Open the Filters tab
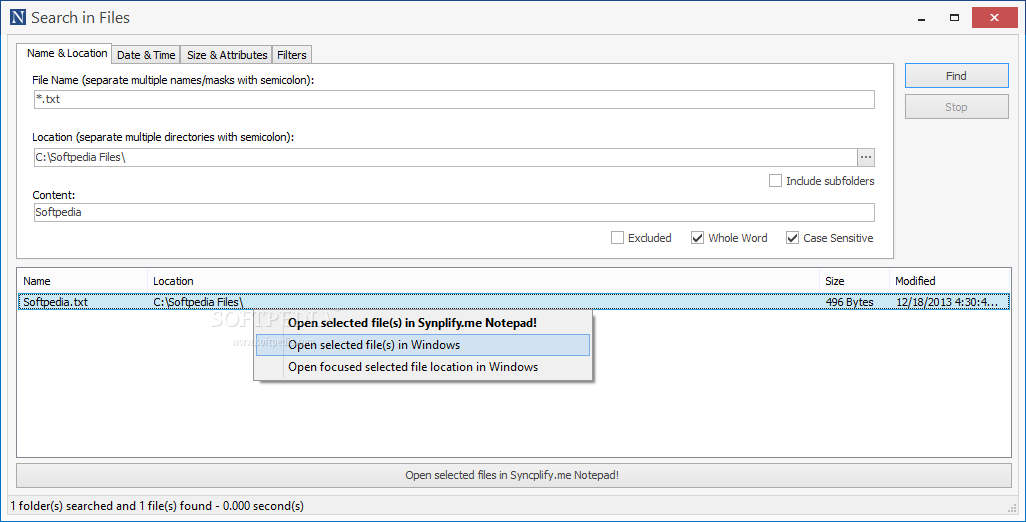This screenshot has height=522, width=1026. tap(292, 55)
